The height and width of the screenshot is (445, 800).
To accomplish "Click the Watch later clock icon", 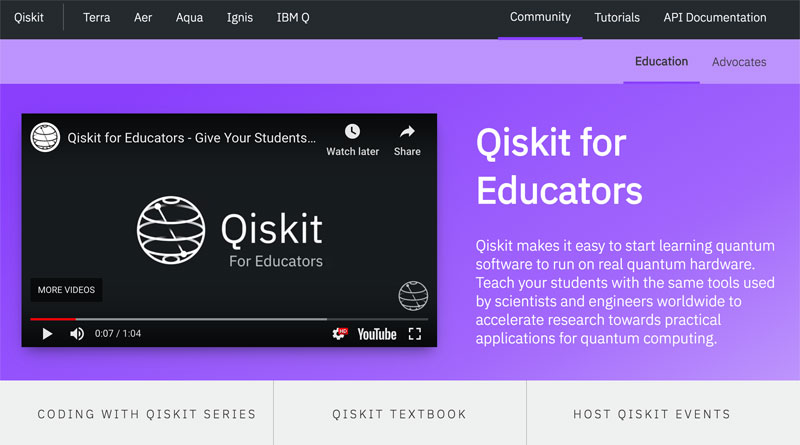I will (352, 132).
